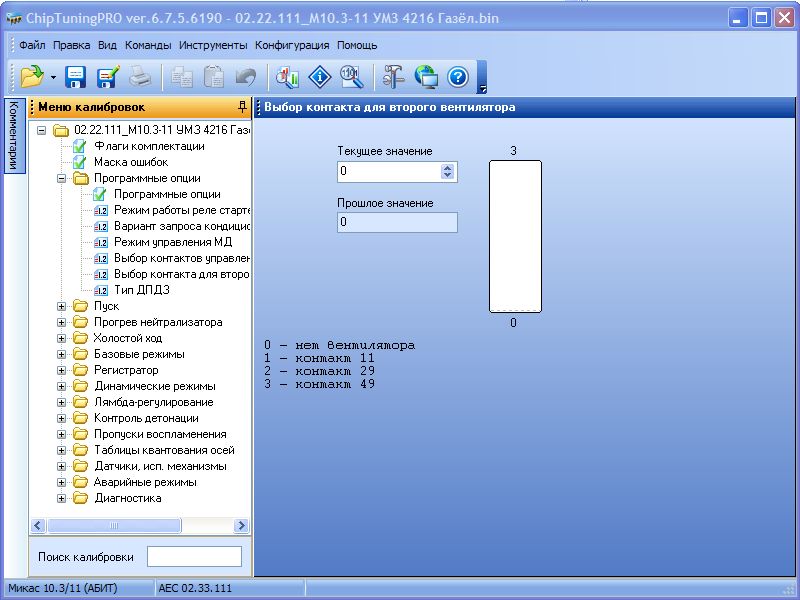Select Программные опции checkmark child item

166,194
